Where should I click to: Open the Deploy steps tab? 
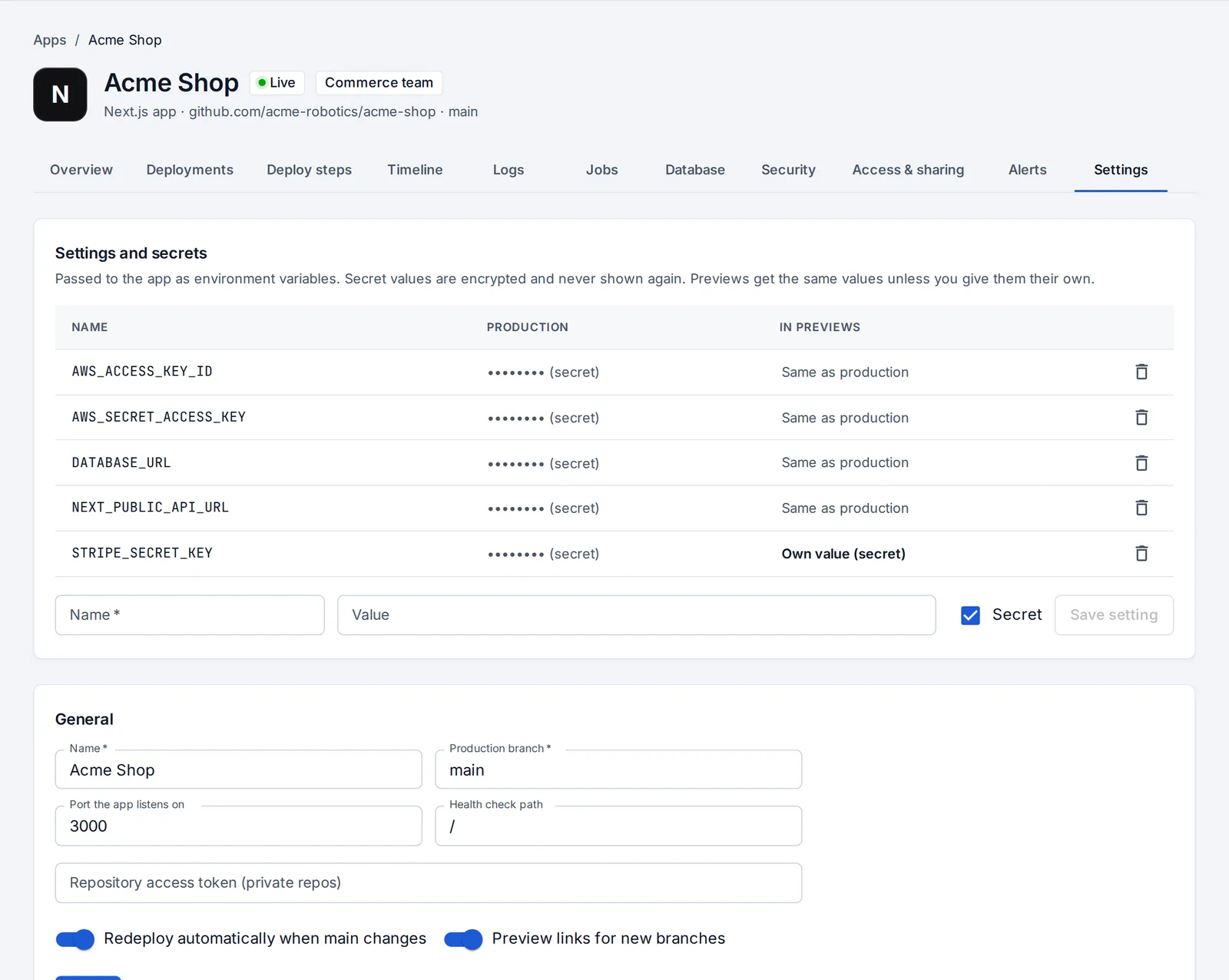point(310,170)
